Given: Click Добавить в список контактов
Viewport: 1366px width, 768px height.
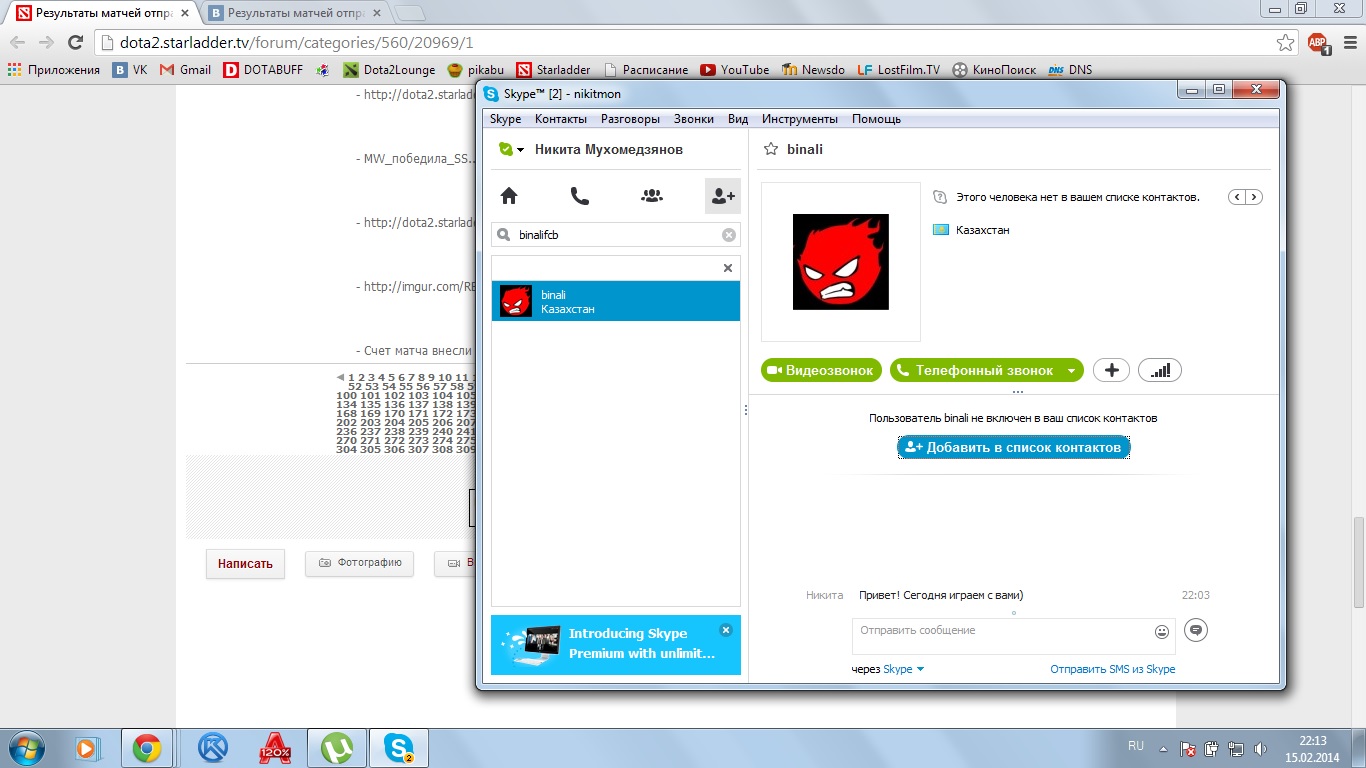Looking at the screenshot, I should 1014,447.
